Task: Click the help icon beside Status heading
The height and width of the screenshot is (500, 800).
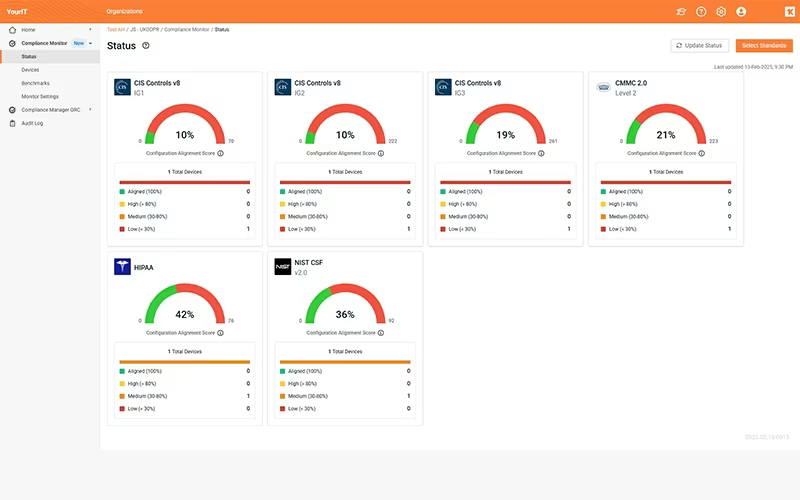Action: (145, 45)
